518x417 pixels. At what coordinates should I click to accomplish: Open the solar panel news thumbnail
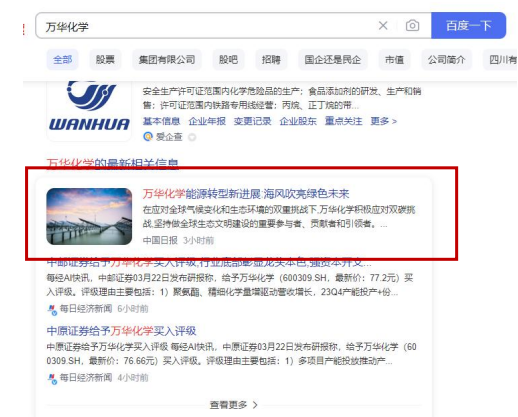point(89,216)
